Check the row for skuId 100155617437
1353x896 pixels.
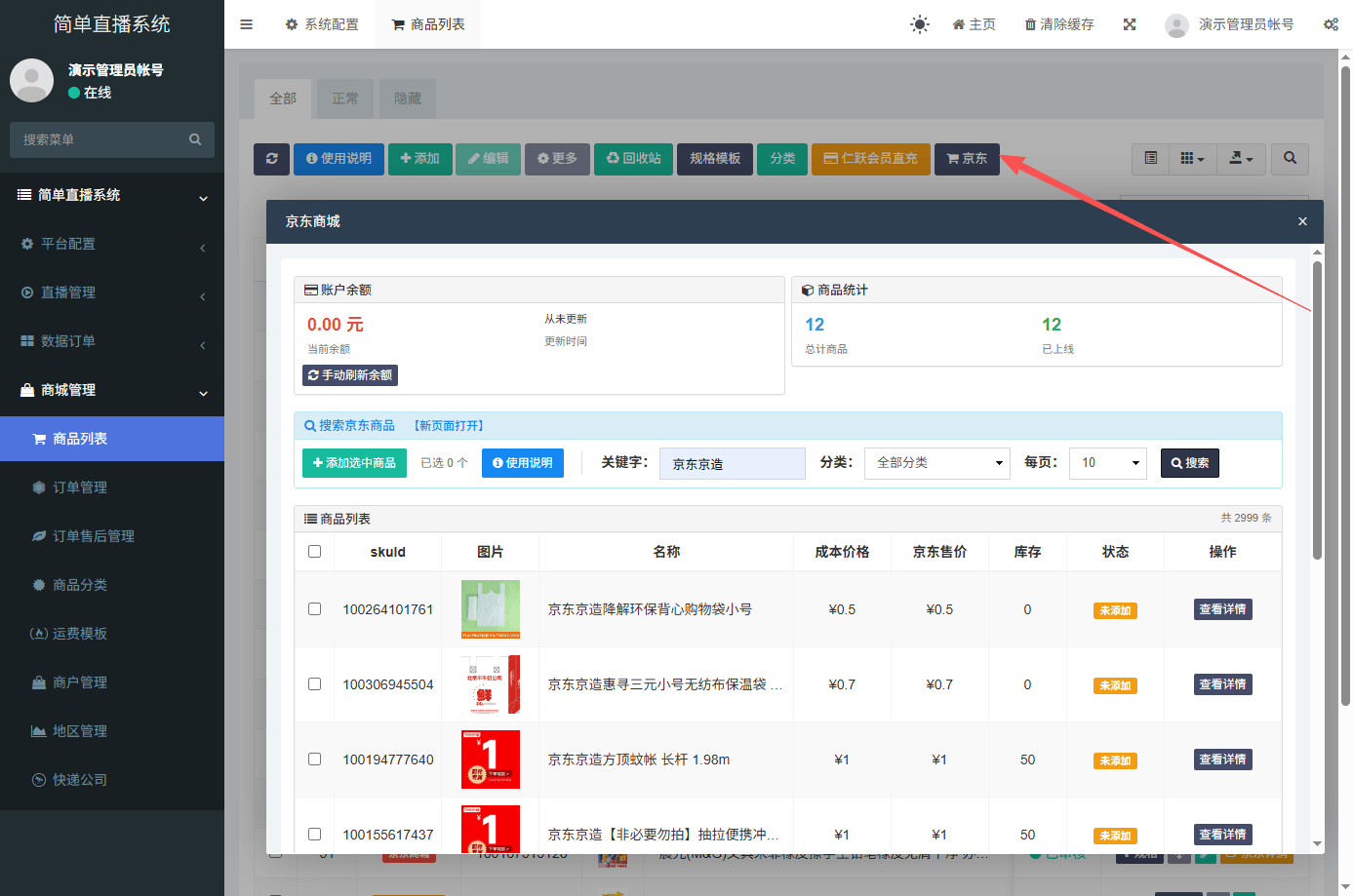pos(314,834)
